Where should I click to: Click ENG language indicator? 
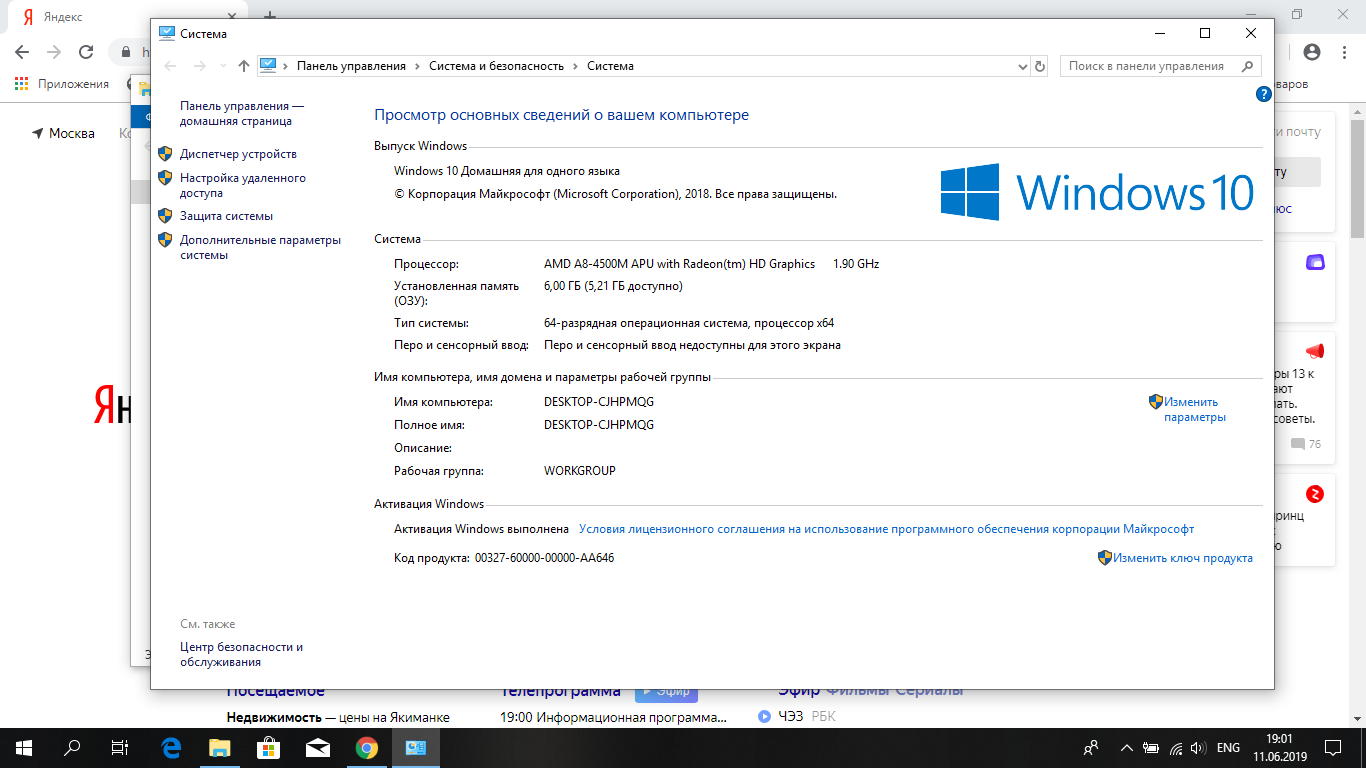click(1228, 747)
